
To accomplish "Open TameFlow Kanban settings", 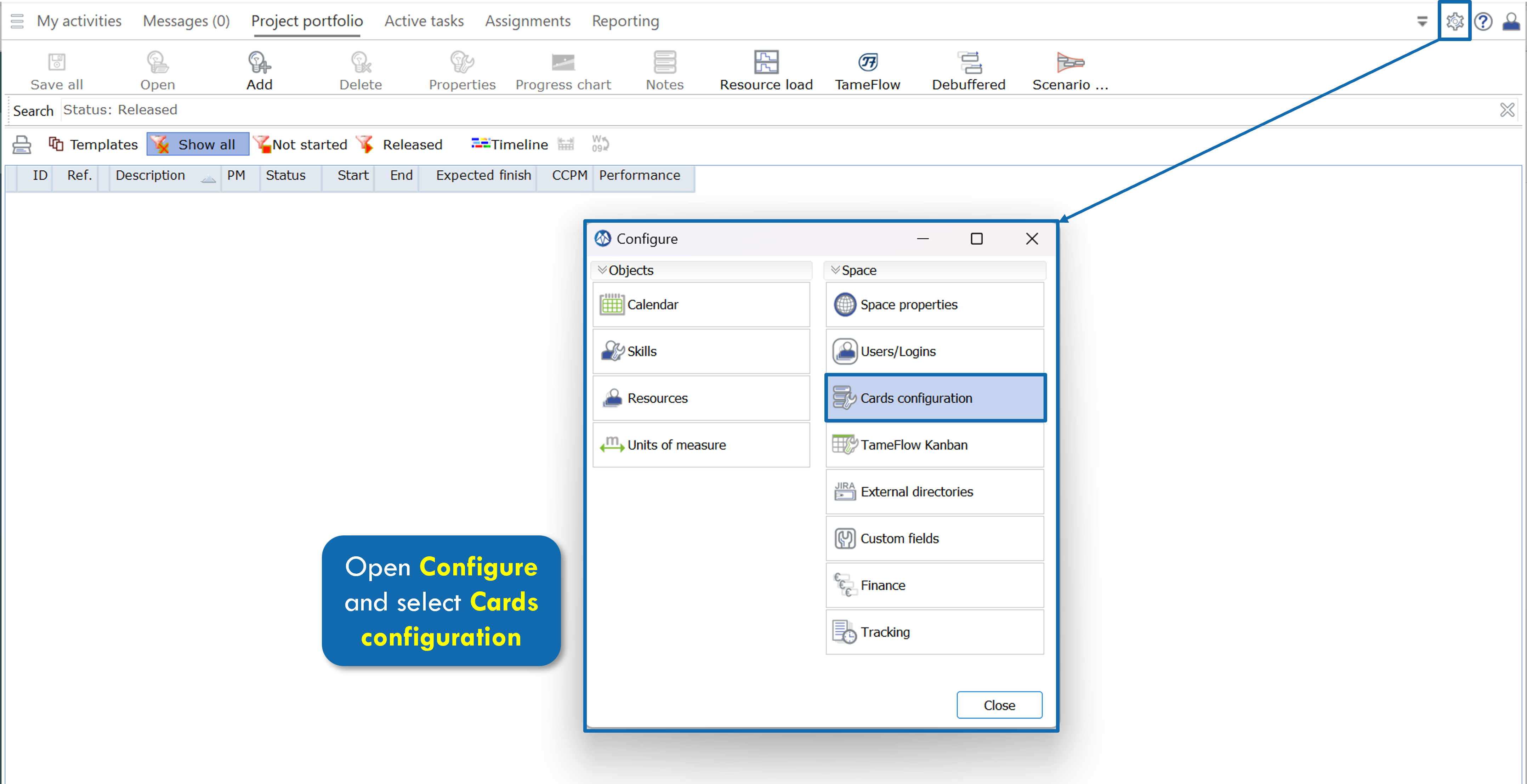I will coord(935,445).
